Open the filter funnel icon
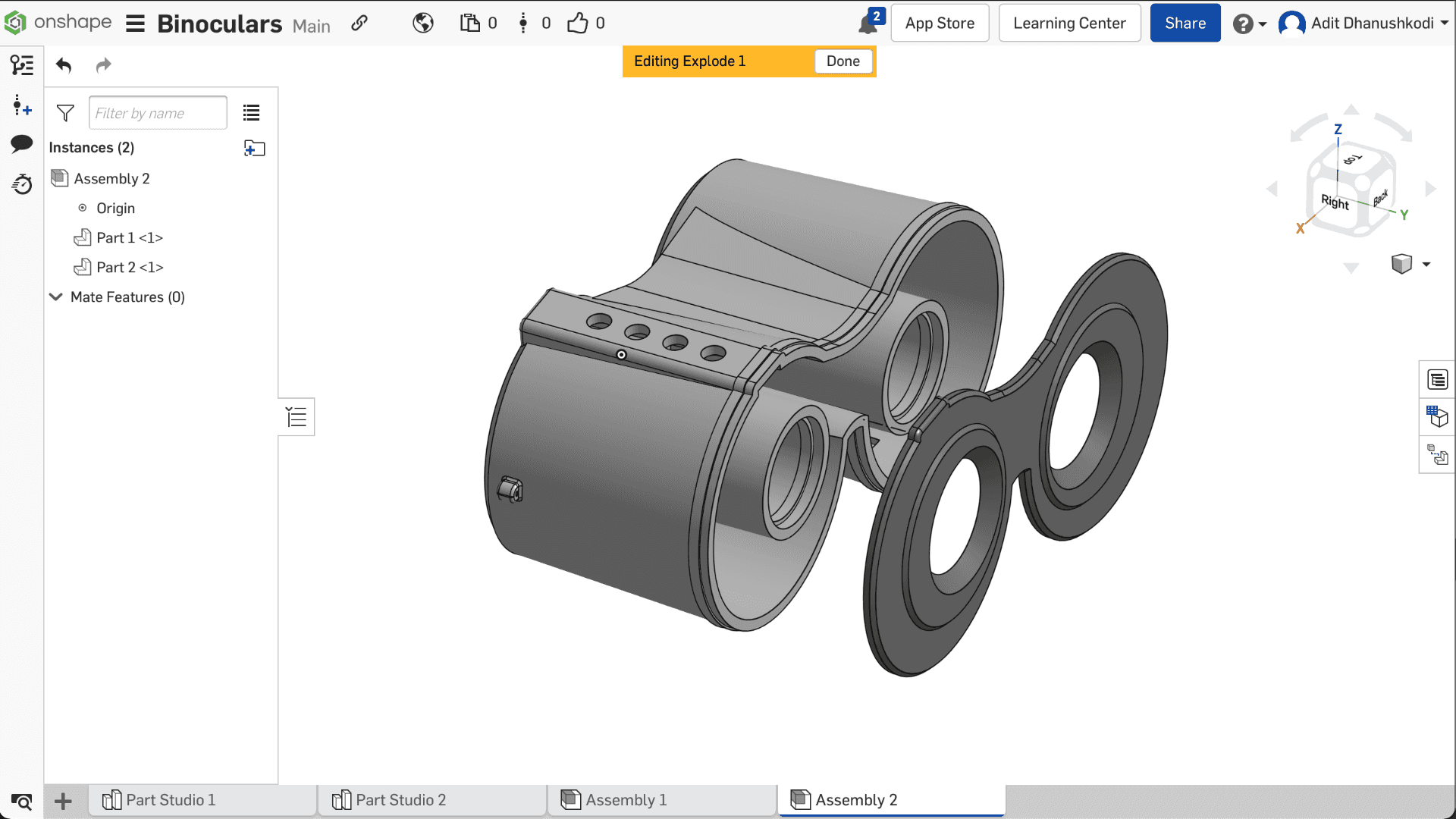This screenshot has width=1456, height=819. 65,113
